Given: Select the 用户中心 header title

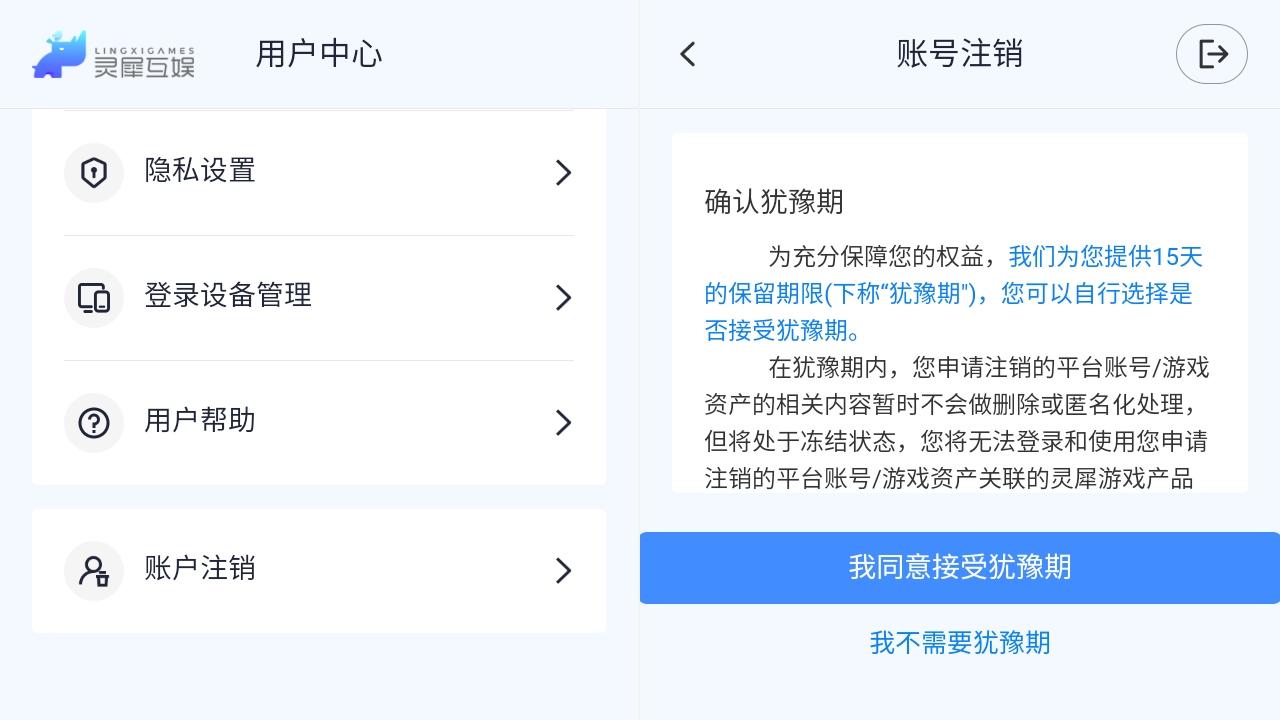Looking at the screenshot, I should click(x=318, y=55).
